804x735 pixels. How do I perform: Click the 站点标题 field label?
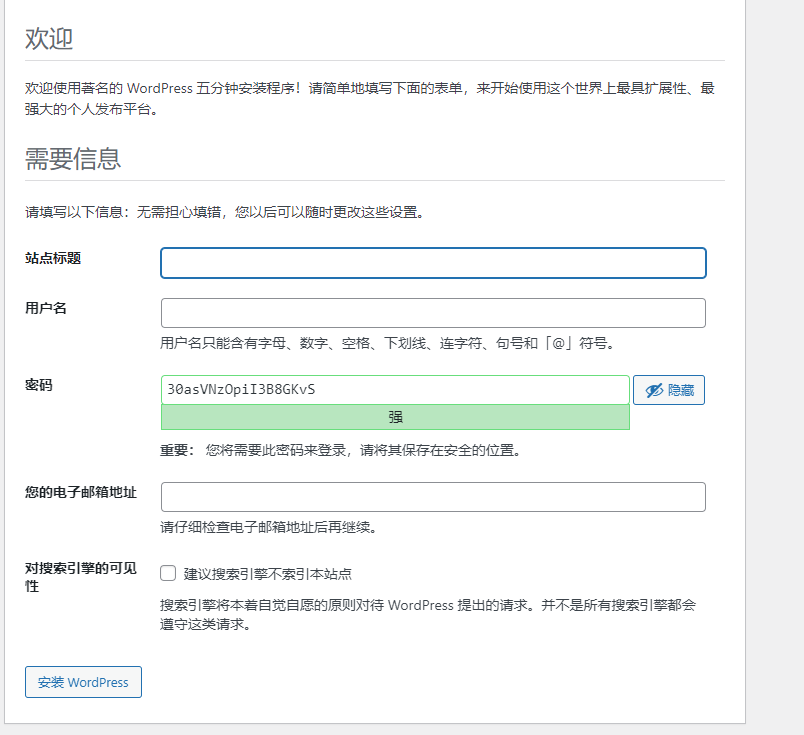coord(53,258)
